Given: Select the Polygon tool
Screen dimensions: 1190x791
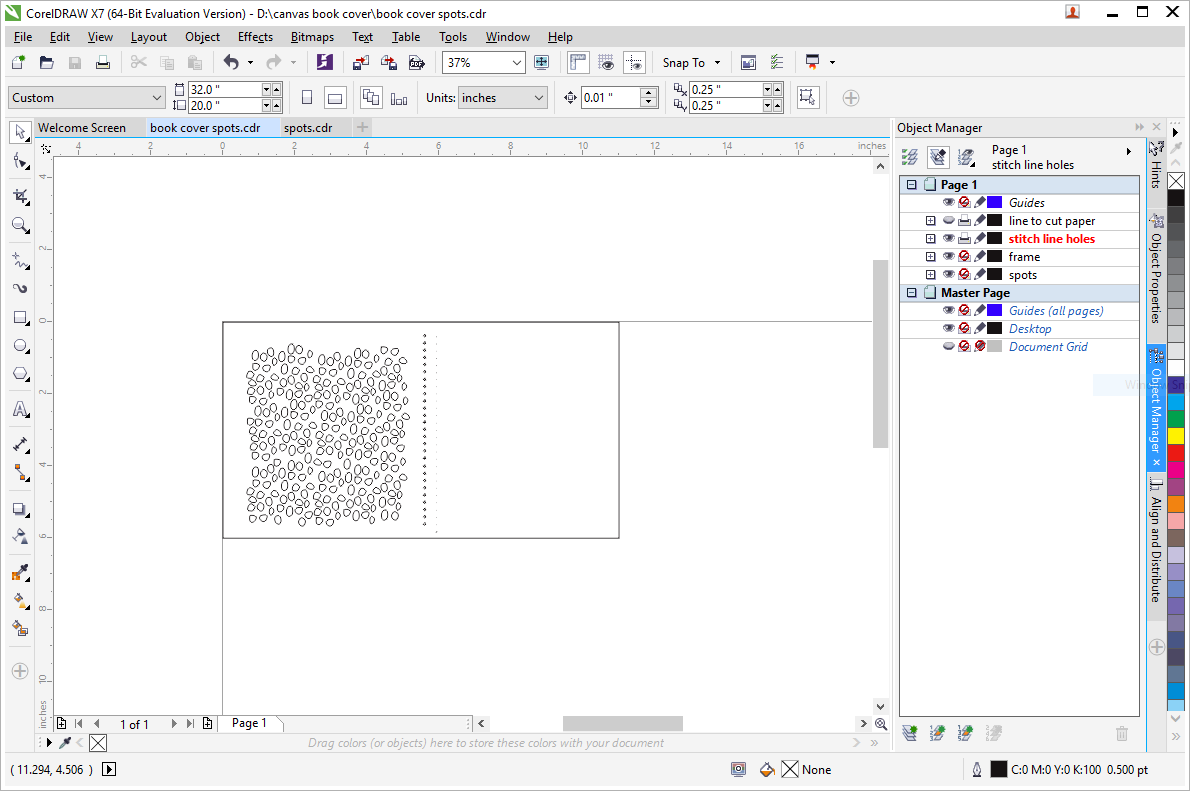Looking at the screenshot, I should [20, 374].
